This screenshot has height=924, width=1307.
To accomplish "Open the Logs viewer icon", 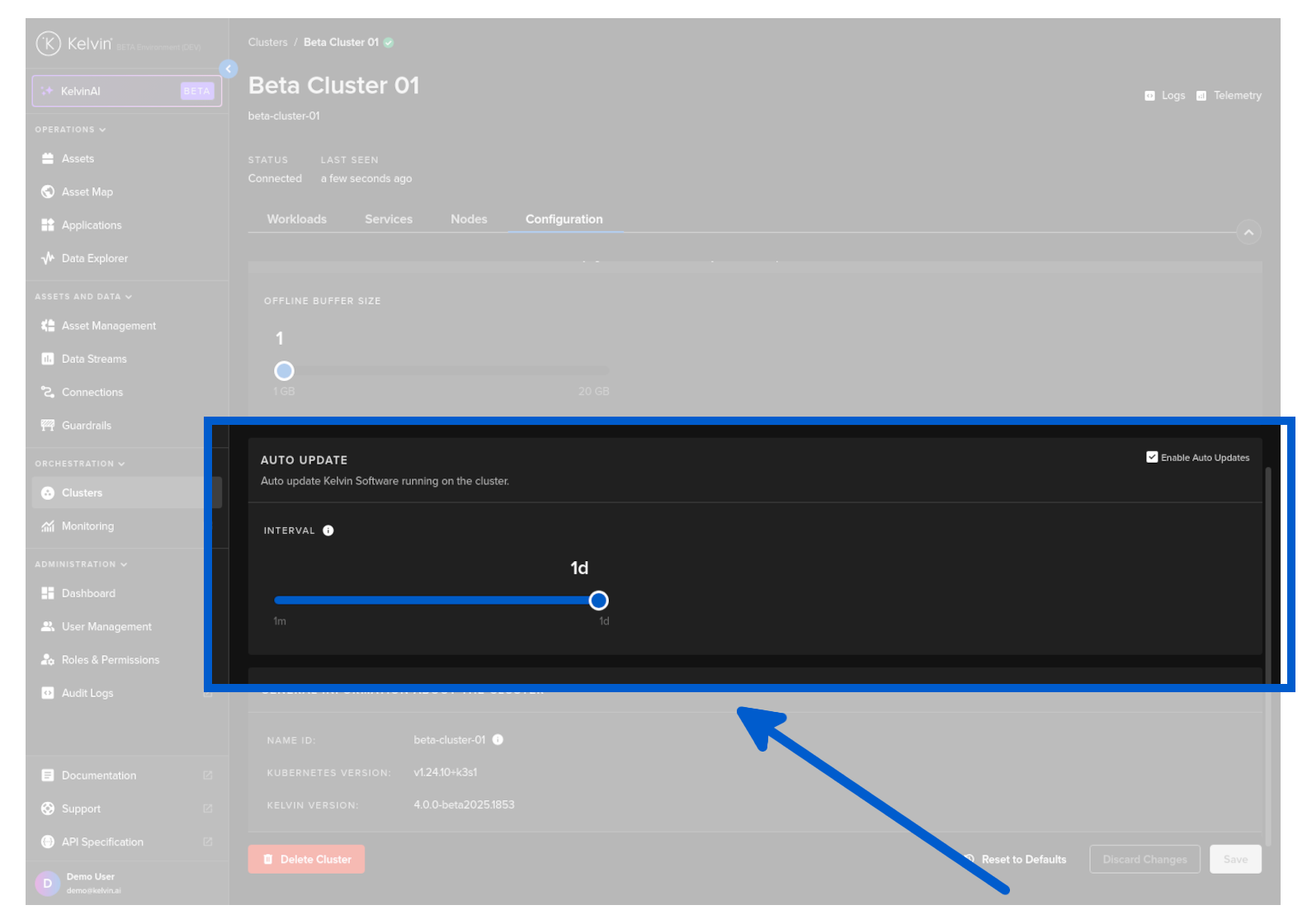I will [1149, 96].
